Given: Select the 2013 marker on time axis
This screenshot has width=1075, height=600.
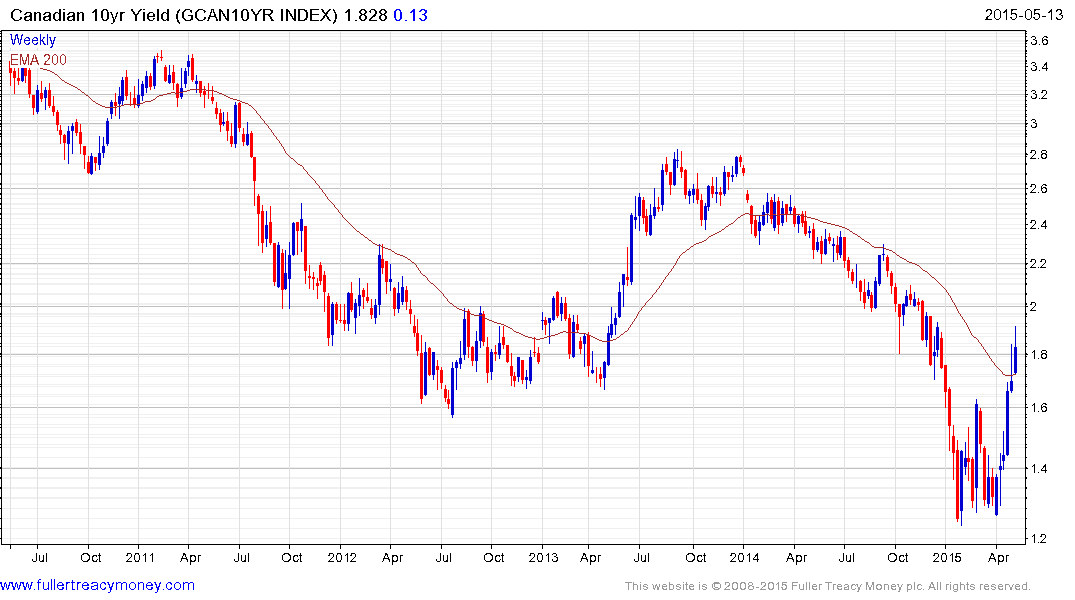Looking at the screenshot, I should click(542, 555).
